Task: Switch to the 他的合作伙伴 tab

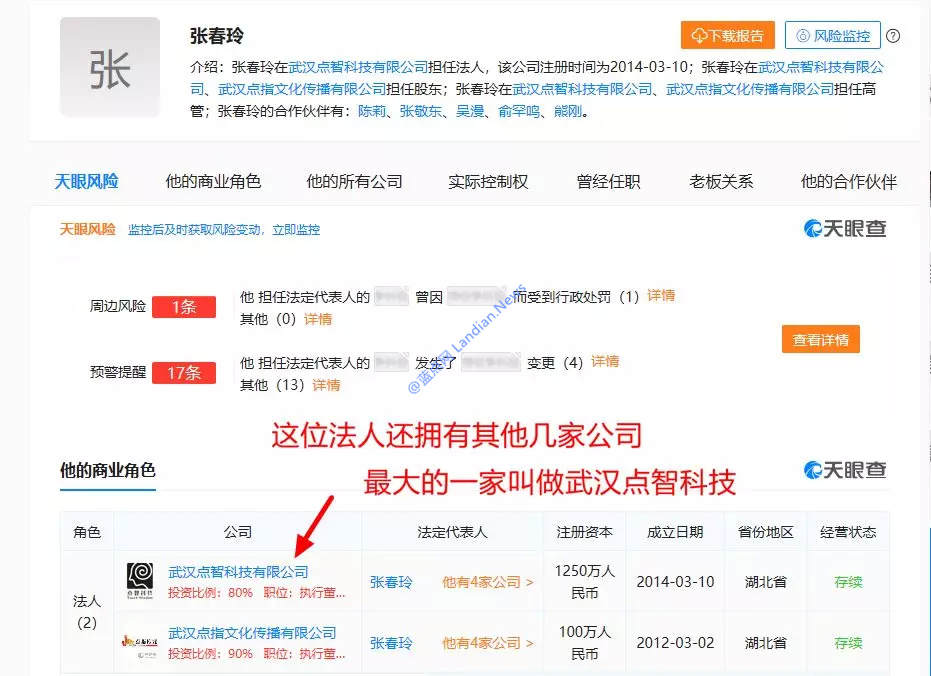Action: [x=849, y=181]
